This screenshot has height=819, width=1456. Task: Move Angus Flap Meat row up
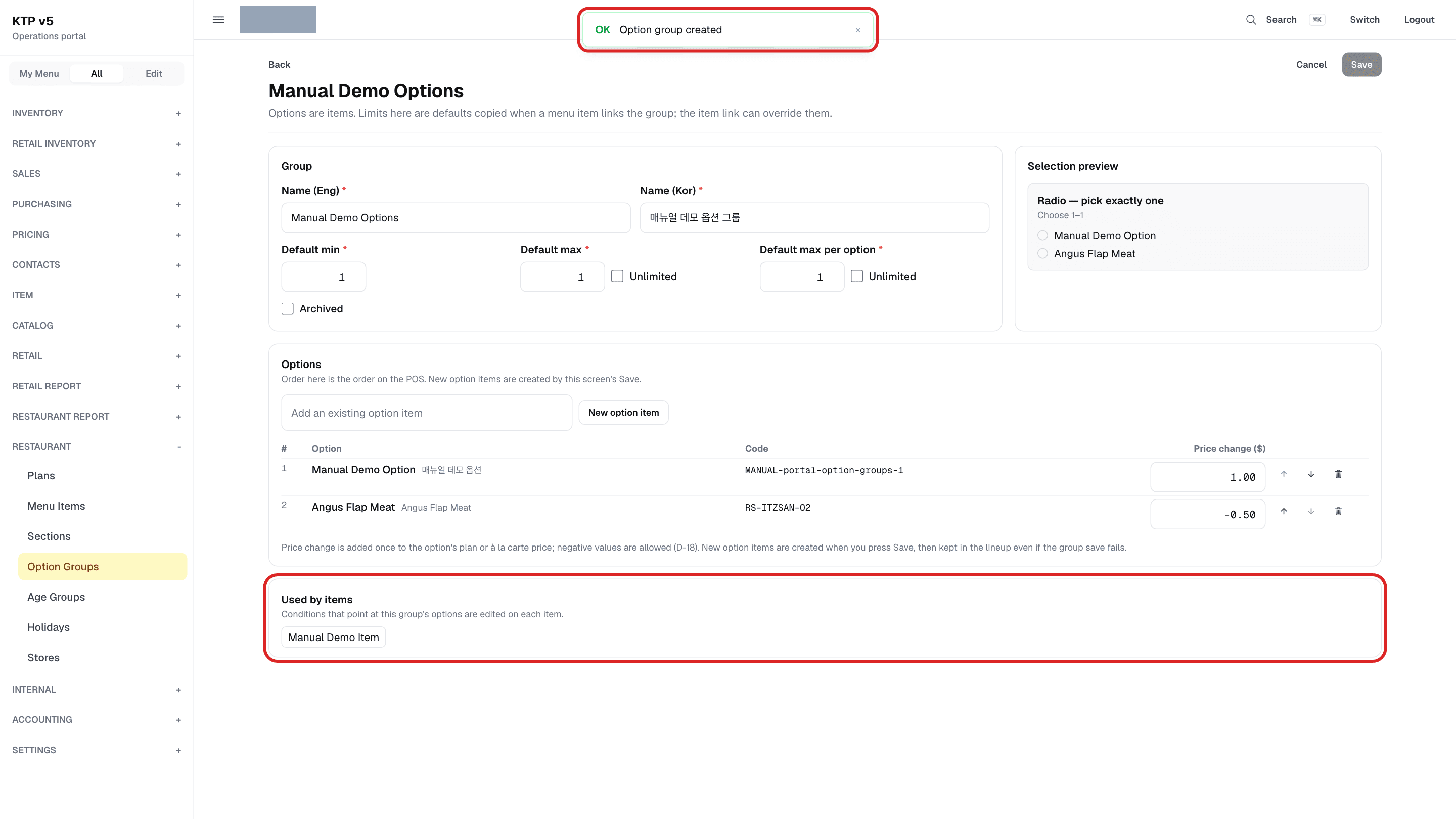pos(1284,512)
